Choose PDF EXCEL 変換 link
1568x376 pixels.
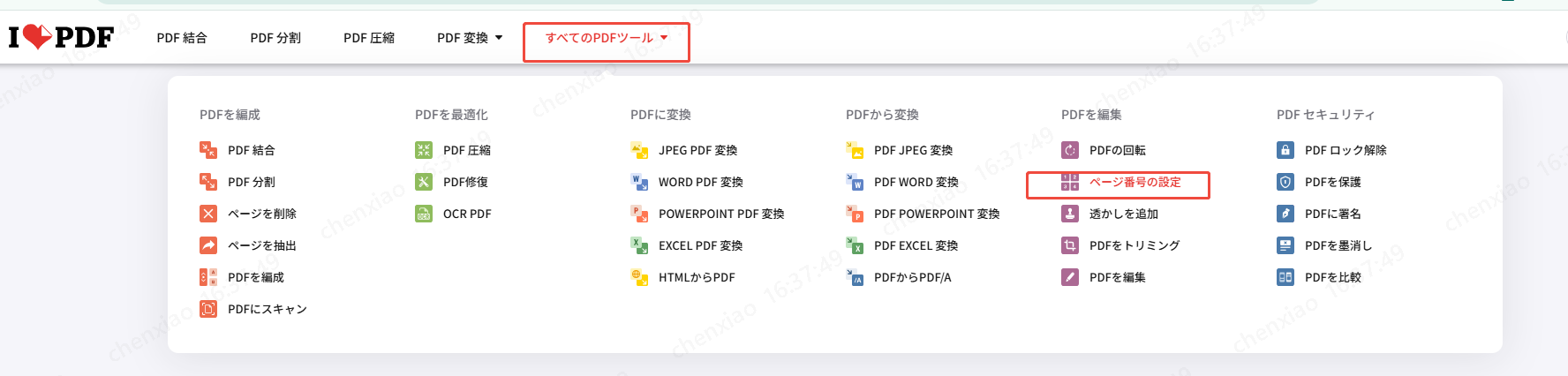(916, 245)
